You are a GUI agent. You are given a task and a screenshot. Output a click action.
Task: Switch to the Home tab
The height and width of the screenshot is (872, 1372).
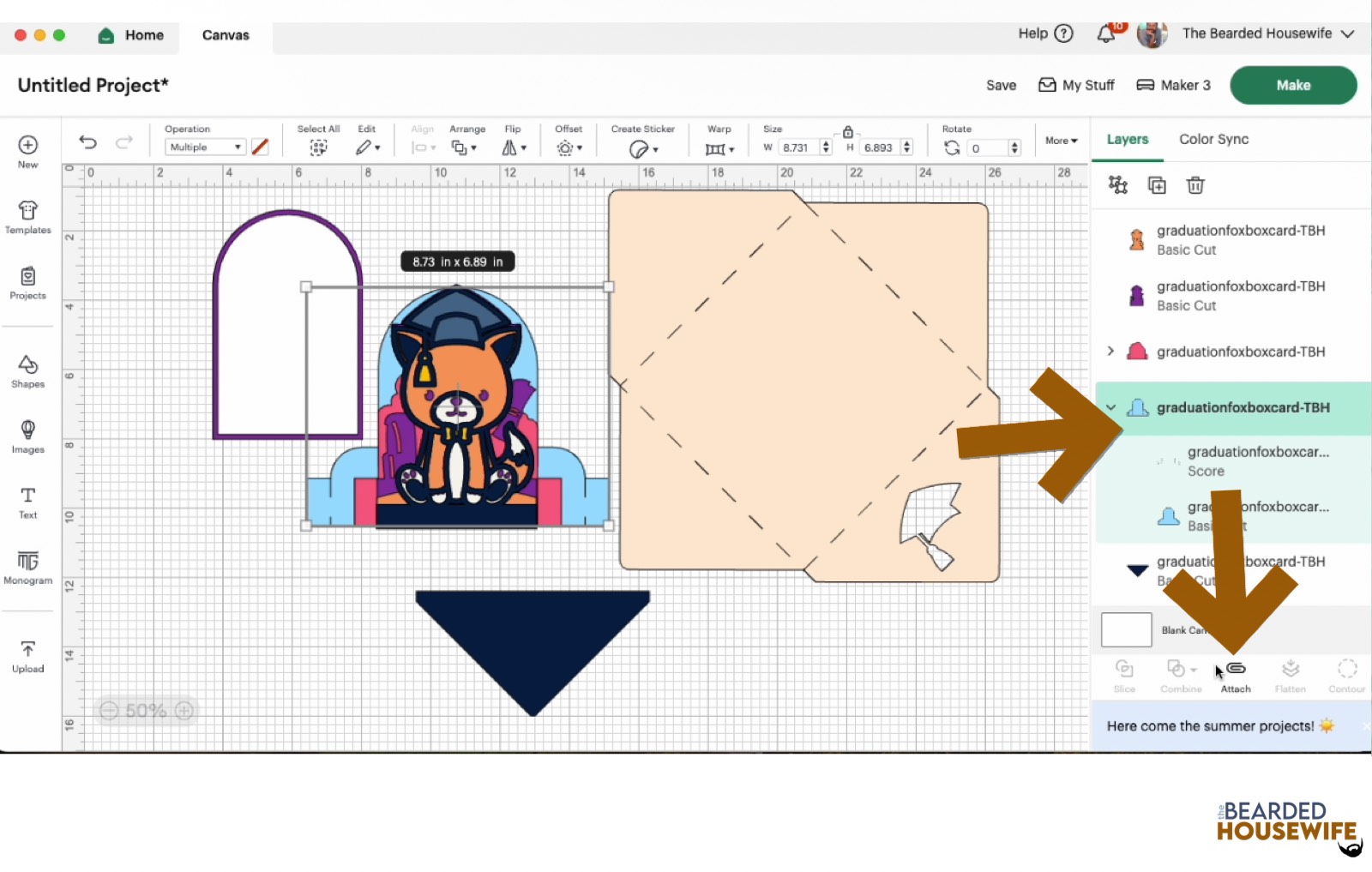point(131,35)
